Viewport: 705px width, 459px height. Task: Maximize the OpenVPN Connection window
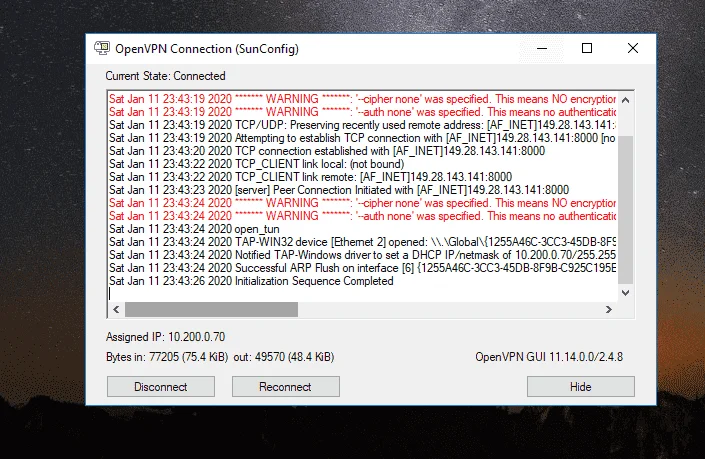coord(587,48)
